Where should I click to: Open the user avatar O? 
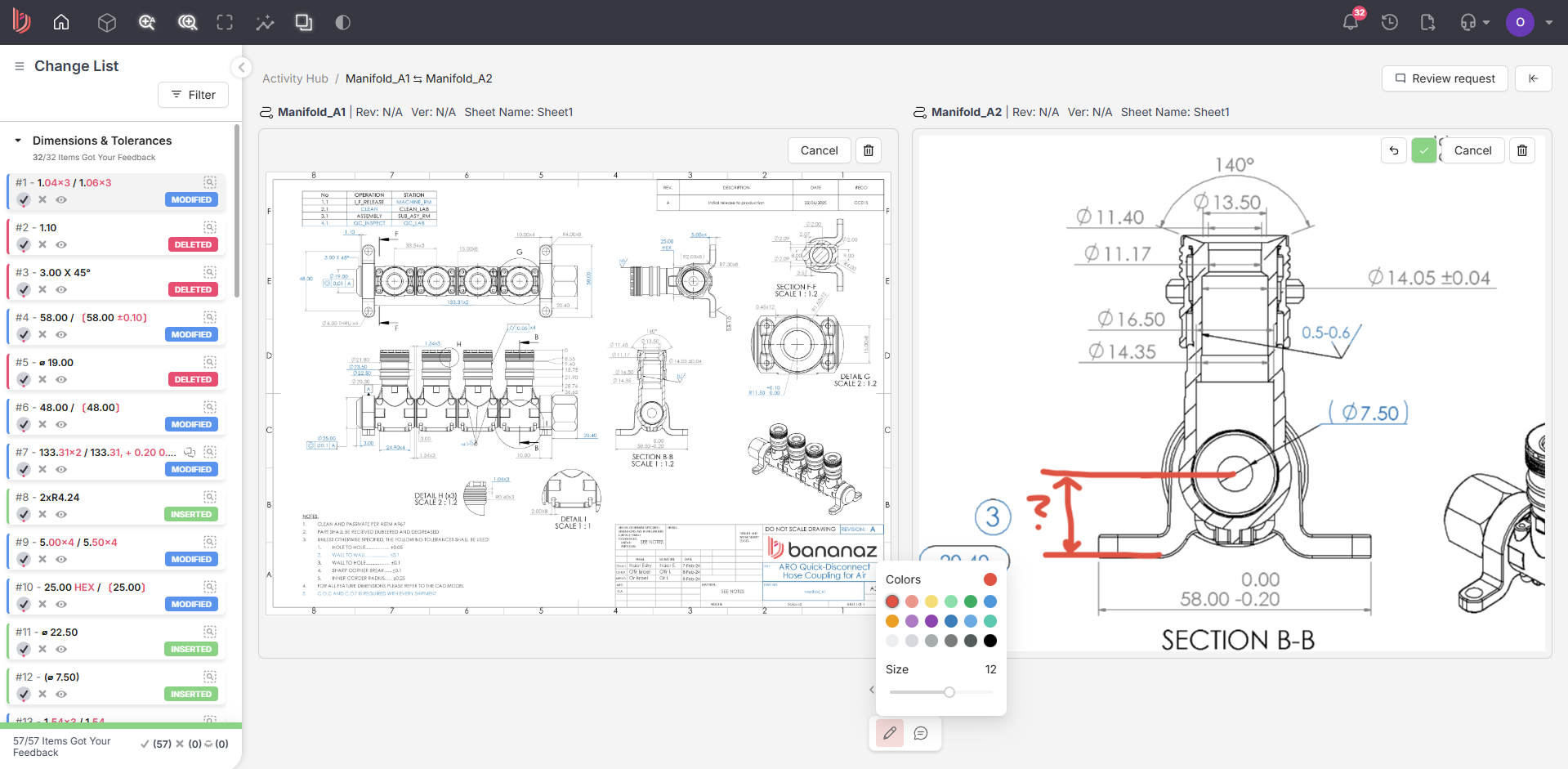(x=1520, y=22)
